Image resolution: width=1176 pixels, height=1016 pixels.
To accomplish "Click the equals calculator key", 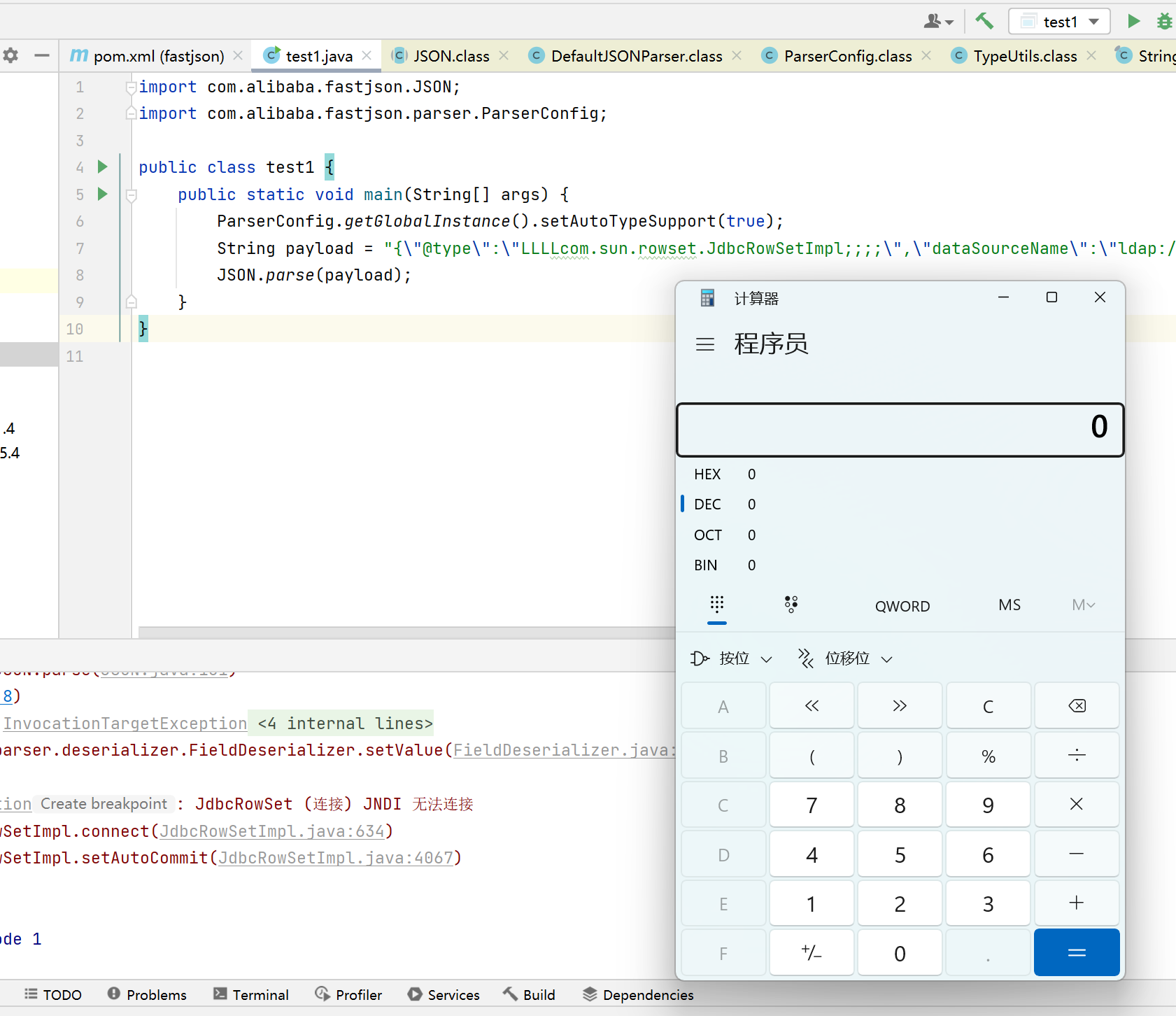I will (1077, 952).
